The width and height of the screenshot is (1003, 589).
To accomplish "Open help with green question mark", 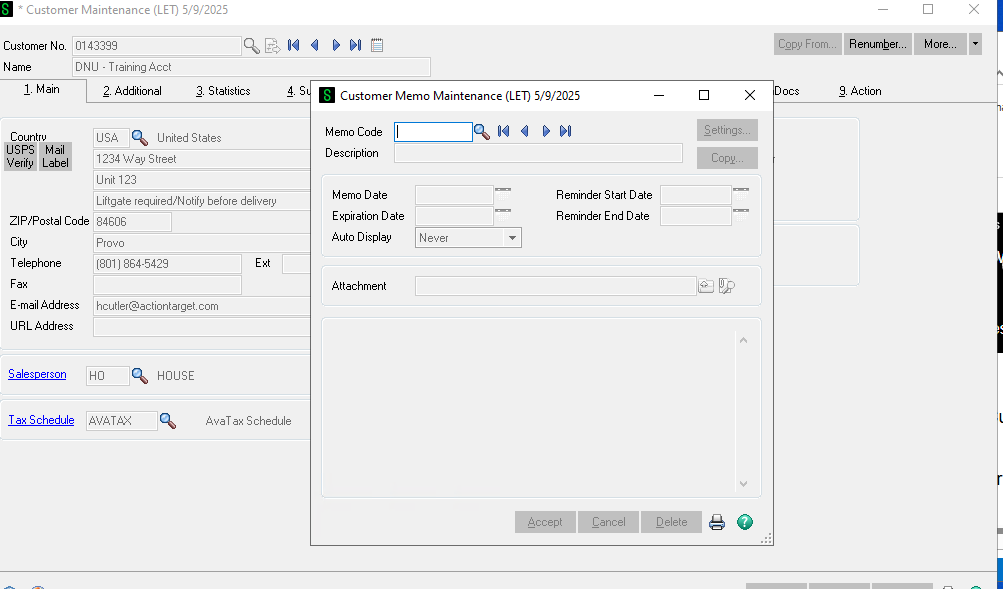I will point(745,522).
